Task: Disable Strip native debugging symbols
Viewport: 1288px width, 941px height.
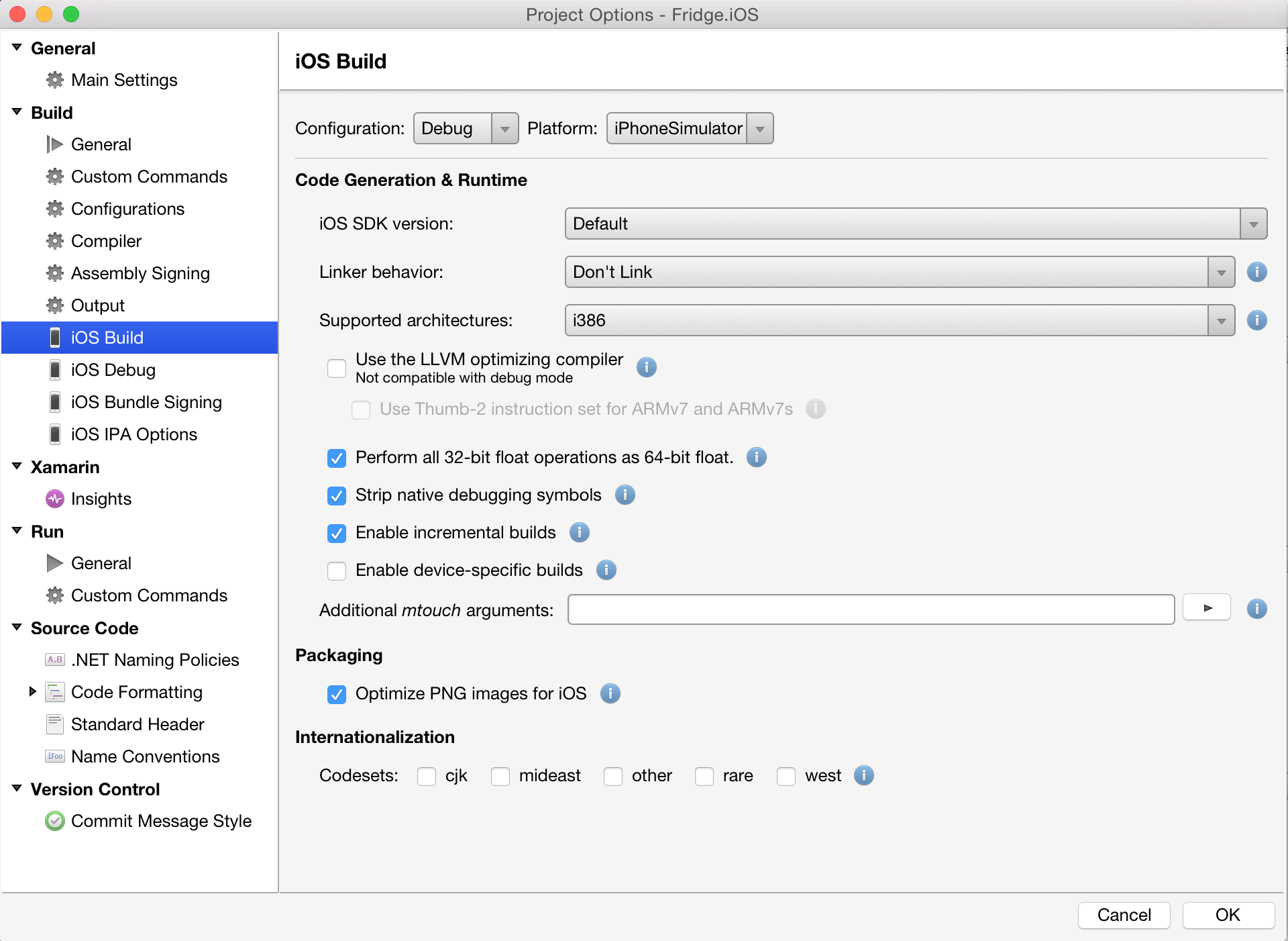Action: pyautogui.click(x=337, y=496)
